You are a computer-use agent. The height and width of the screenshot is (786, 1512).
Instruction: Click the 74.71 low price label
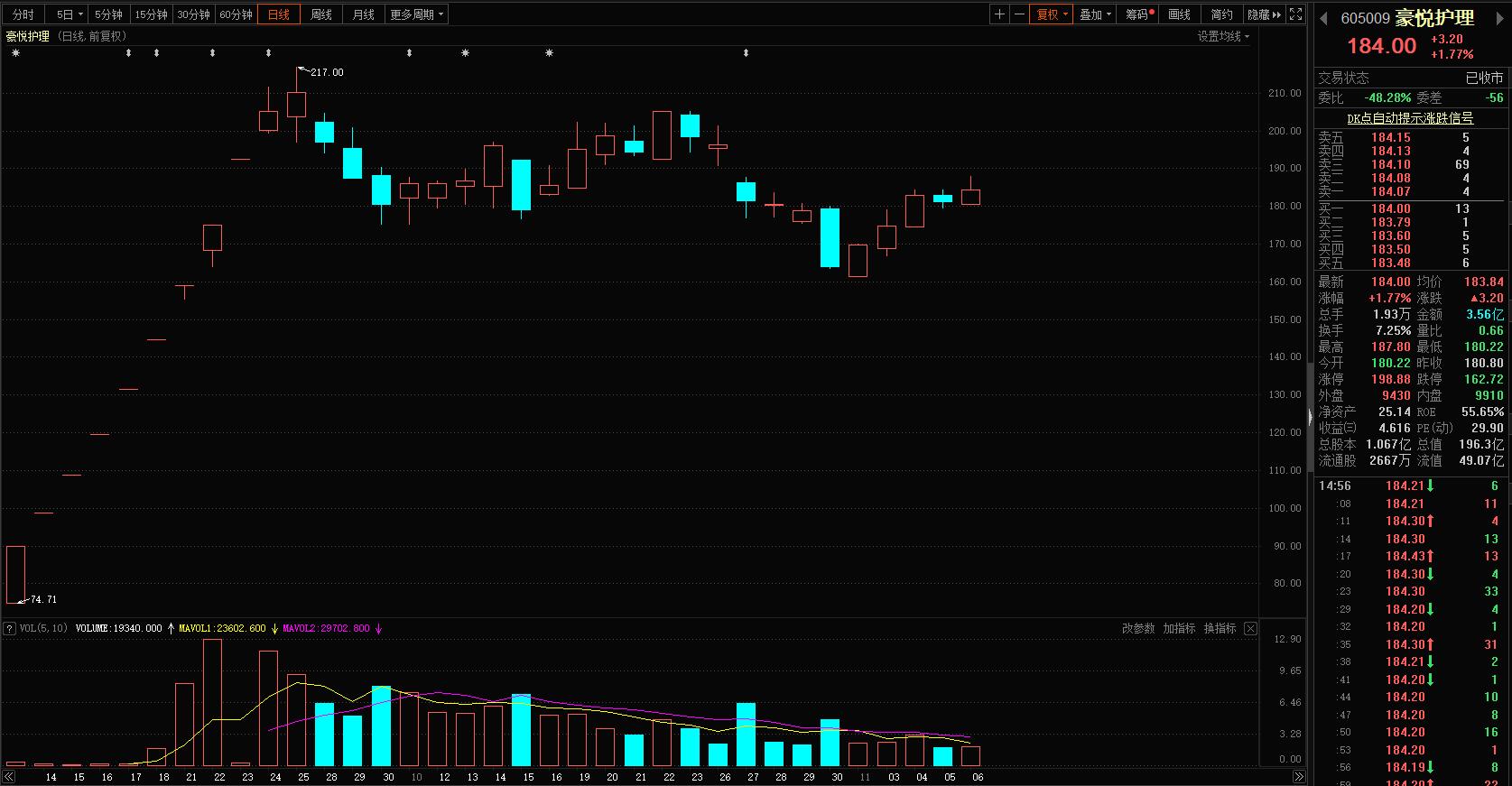[43, 599]
